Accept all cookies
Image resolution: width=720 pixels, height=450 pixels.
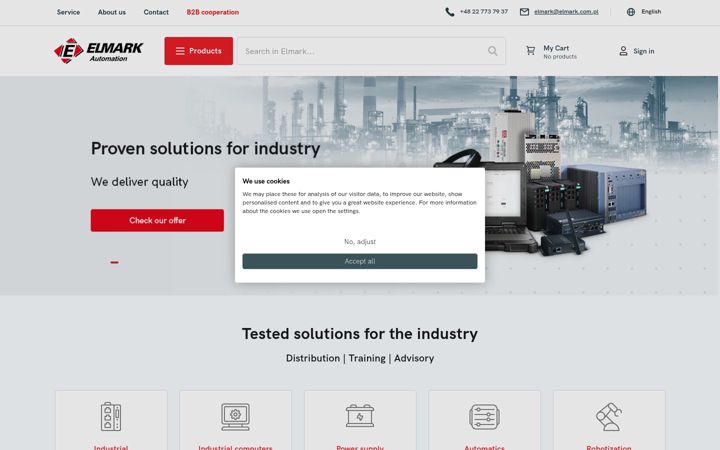(x=360, y=261)
